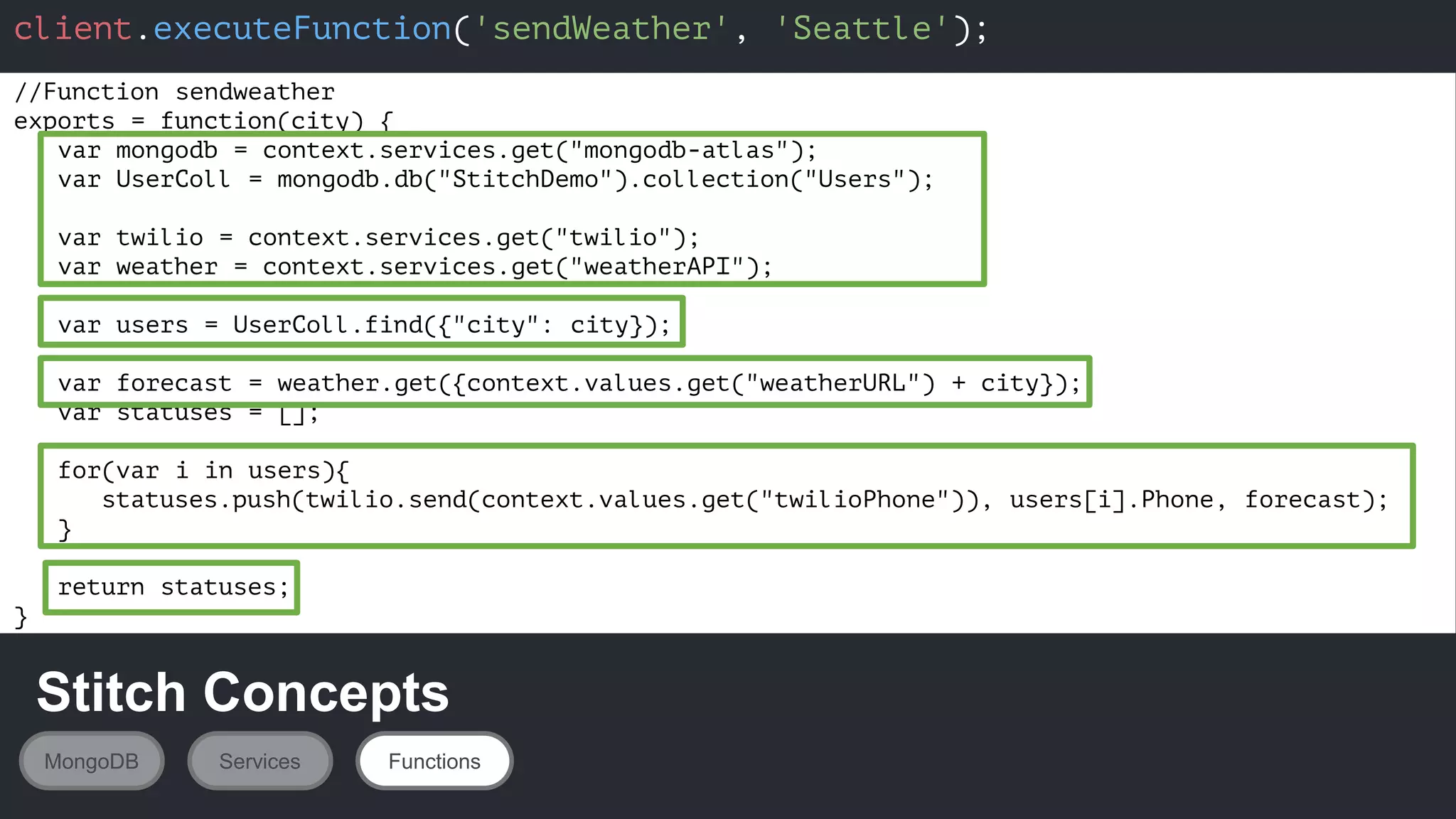Click the 'var users = UserColl.find' line

[x=364, y=326]
